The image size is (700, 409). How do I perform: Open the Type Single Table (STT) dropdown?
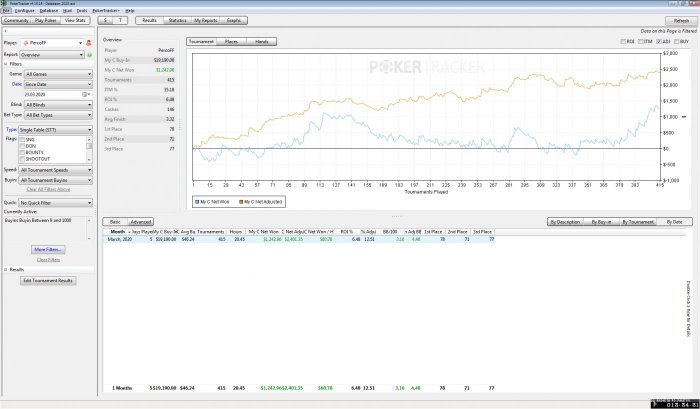55,130
